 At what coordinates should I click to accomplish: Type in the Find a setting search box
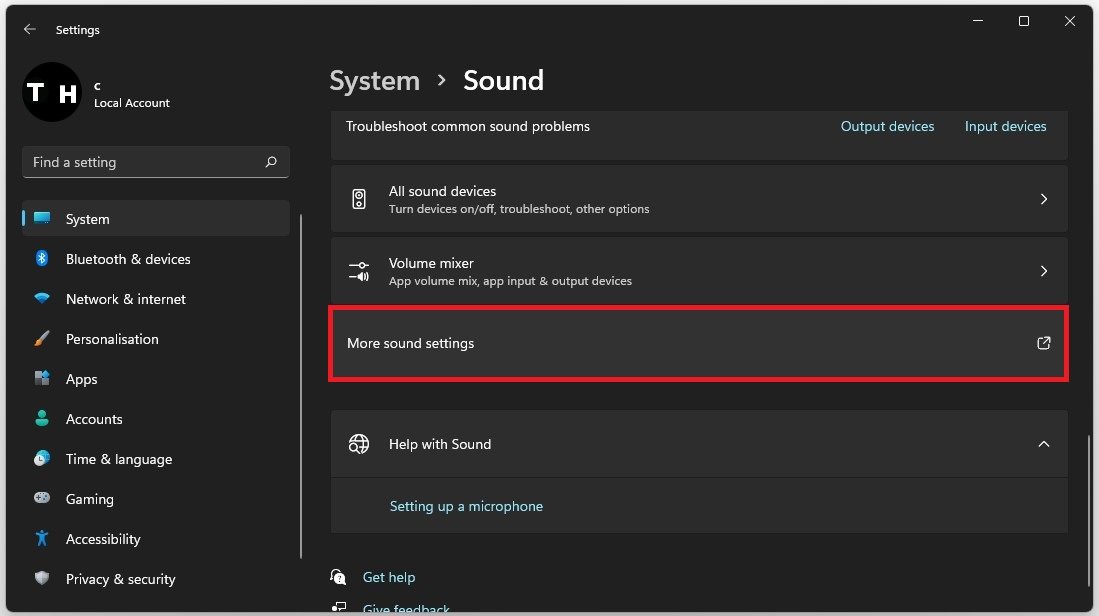click(x=140, y=162)
